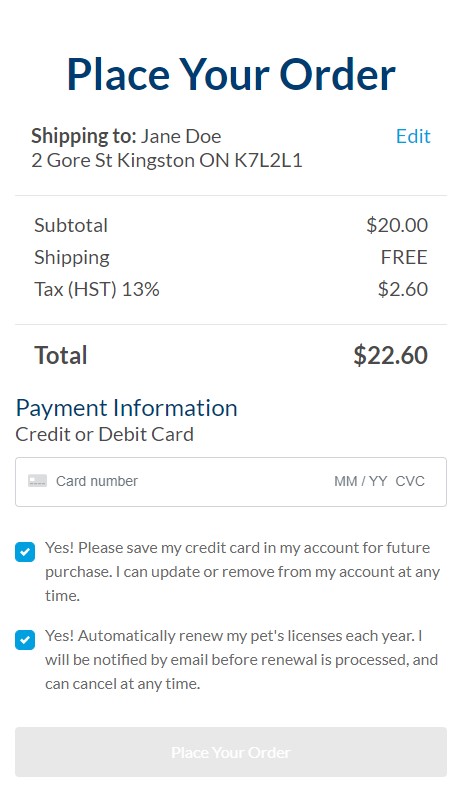Click the Tax (HST) 13% label
458x804 pixels.
[97, 289]
